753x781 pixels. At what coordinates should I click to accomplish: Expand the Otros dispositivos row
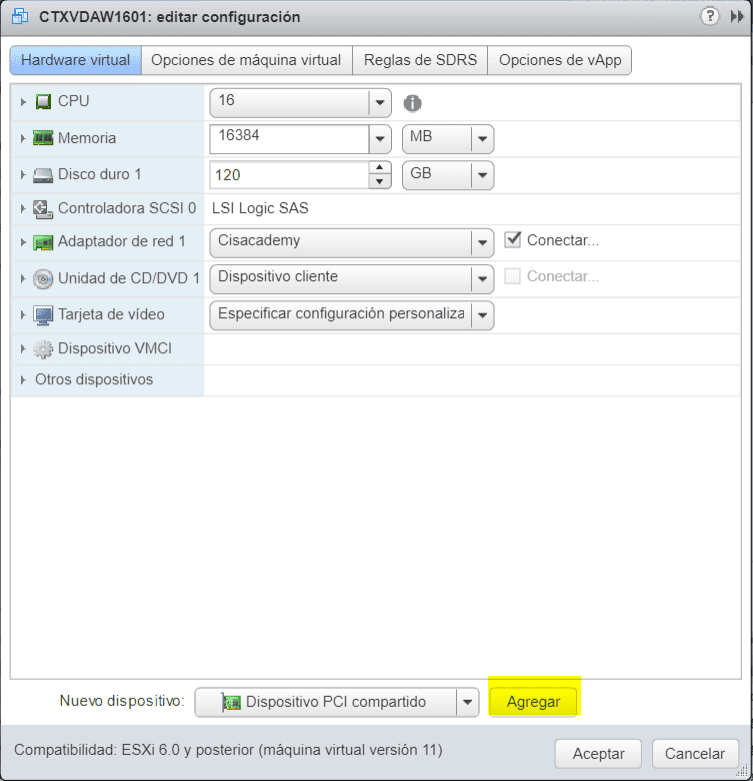[x=23, y=380]
